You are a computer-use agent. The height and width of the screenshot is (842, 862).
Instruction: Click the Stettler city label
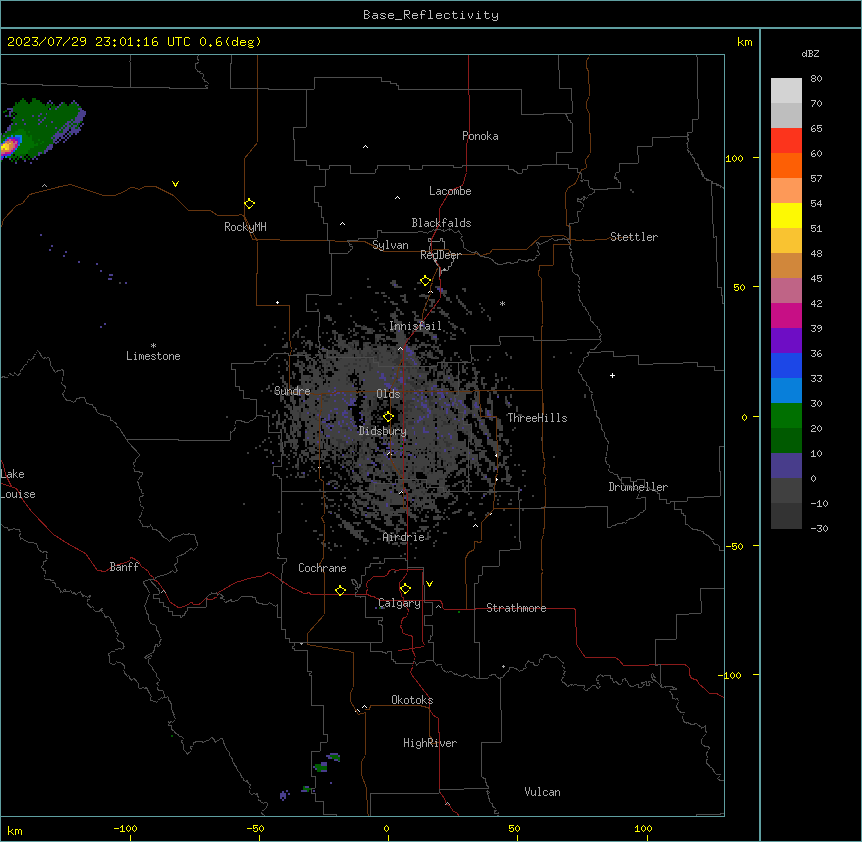click(x=633, y=237)
